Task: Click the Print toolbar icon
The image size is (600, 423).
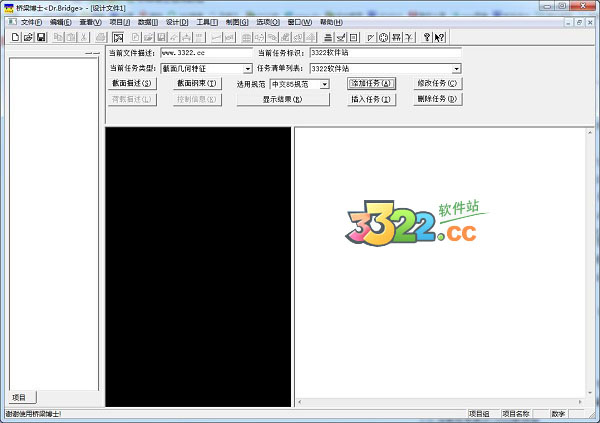Action: (100, 37)
